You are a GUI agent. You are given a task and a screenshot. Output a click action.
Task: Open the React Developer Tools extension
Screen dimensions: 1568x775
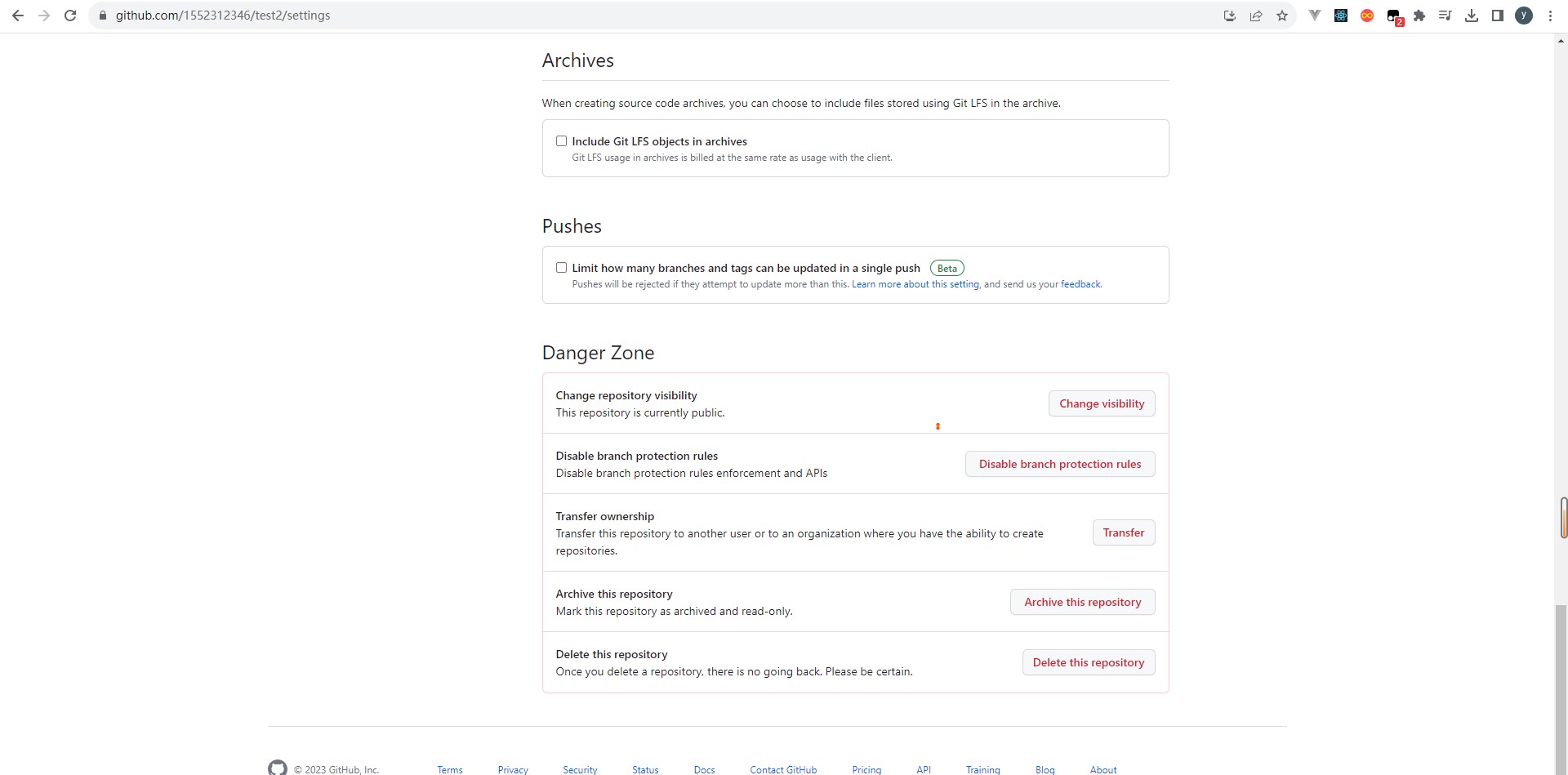pyautogui.click(x=1341, y=16)
